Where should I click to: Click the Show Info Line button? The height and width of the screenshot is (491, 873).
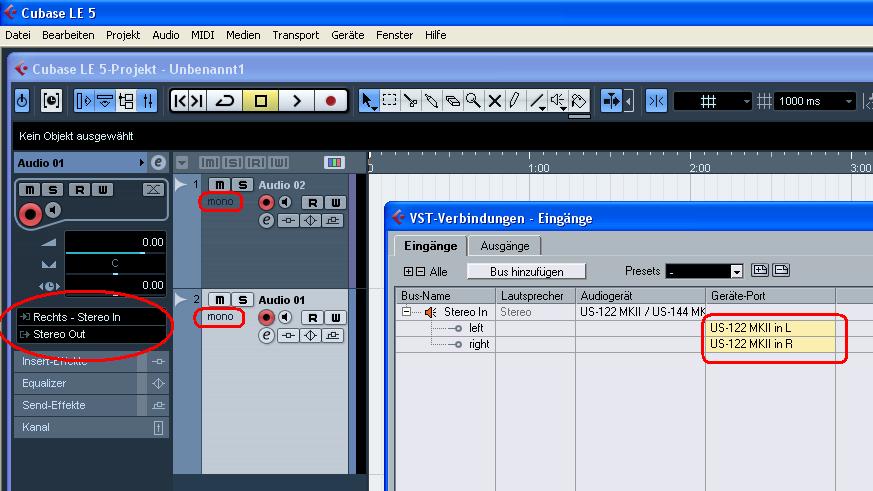105,101
